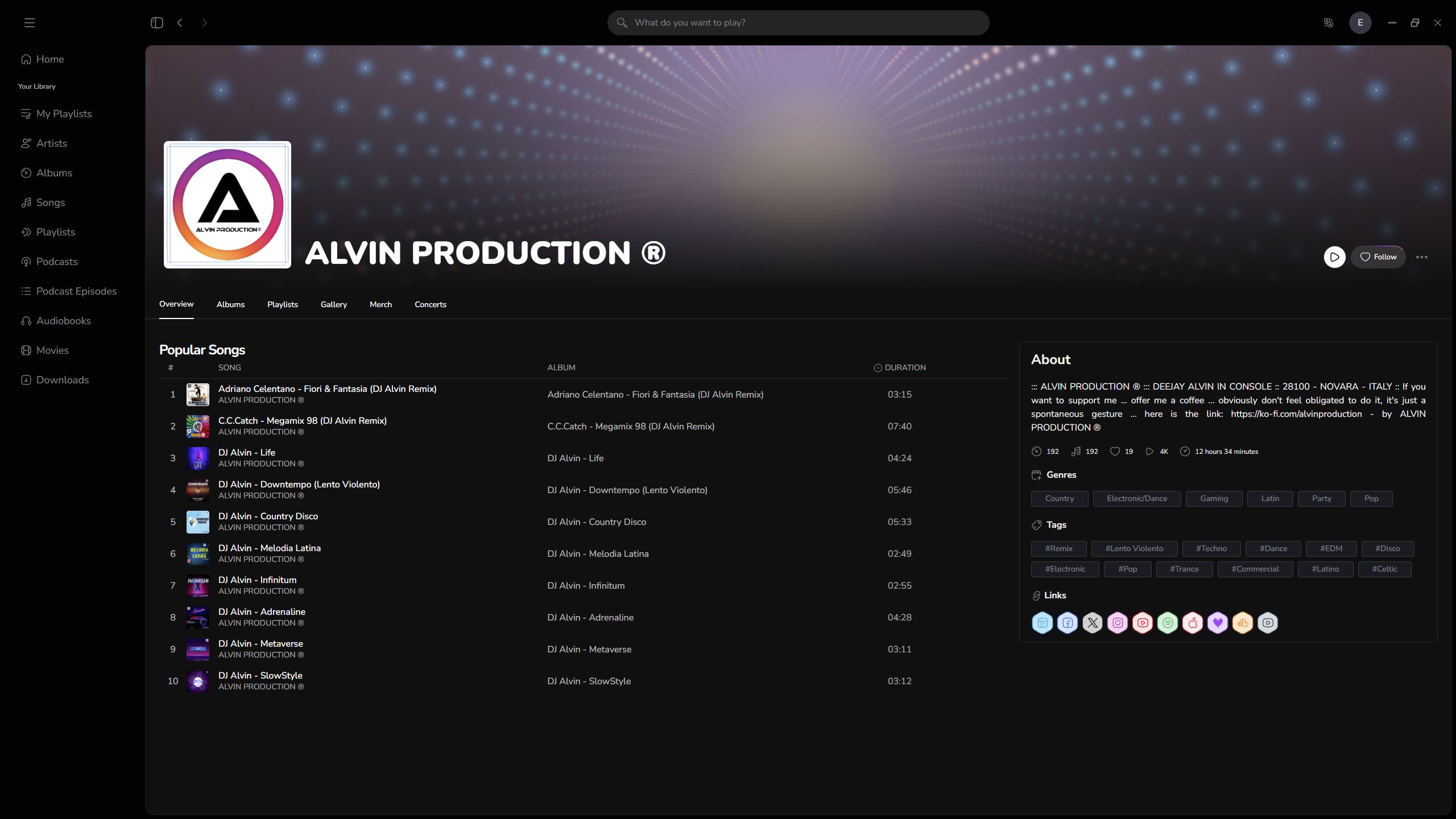
Task: Open Playlists in sidebar library
Action: click(x=48, y=232)
